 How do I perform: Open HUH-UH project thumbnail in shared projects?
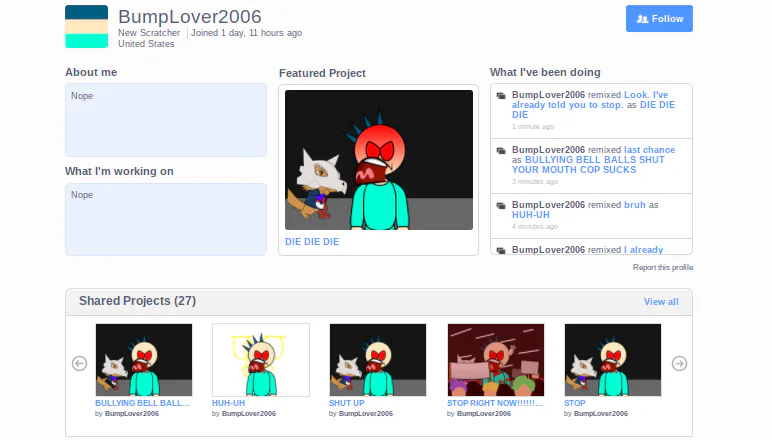tap(261, 360)
